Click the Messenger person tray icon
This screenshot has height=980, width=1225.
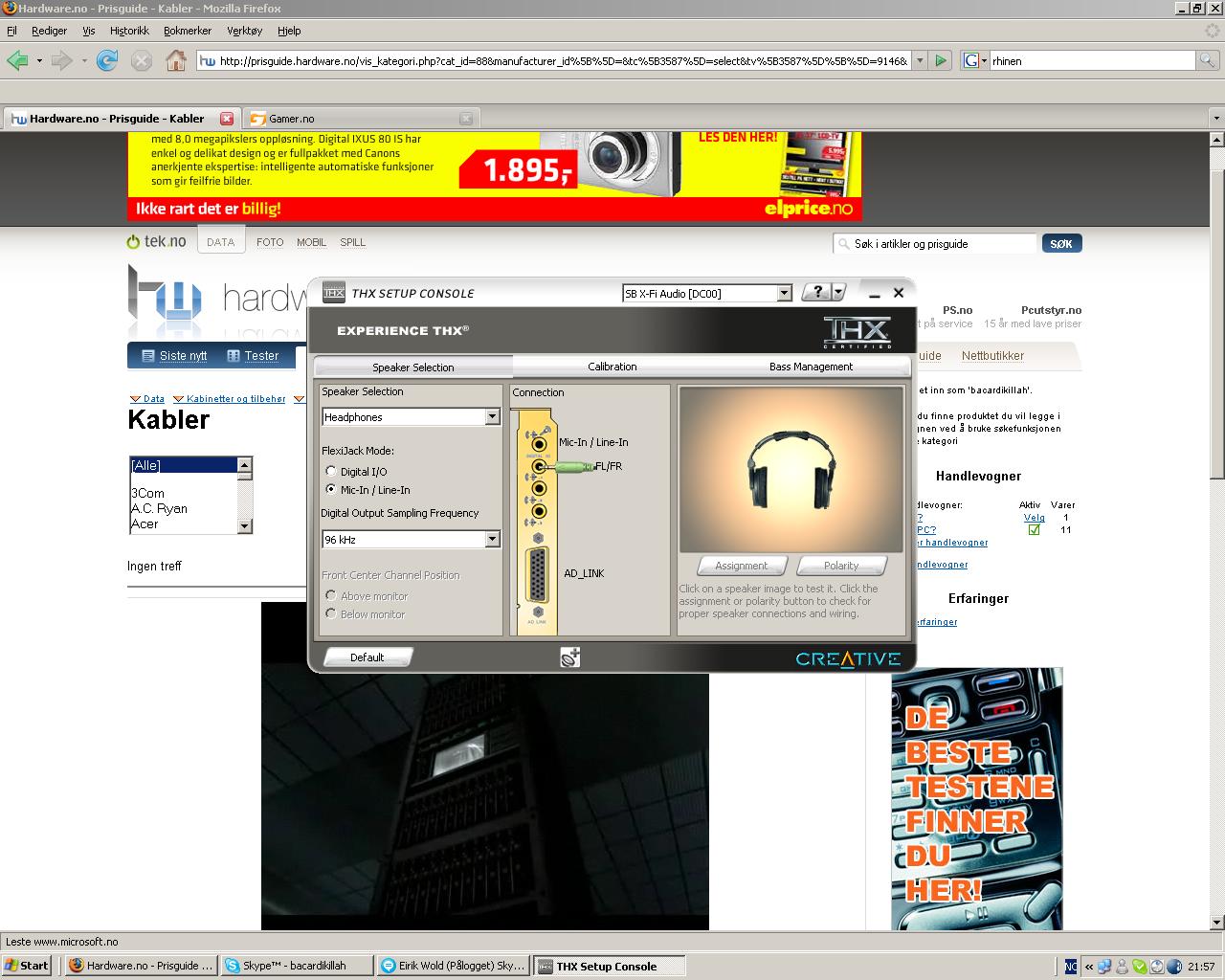1122,967
